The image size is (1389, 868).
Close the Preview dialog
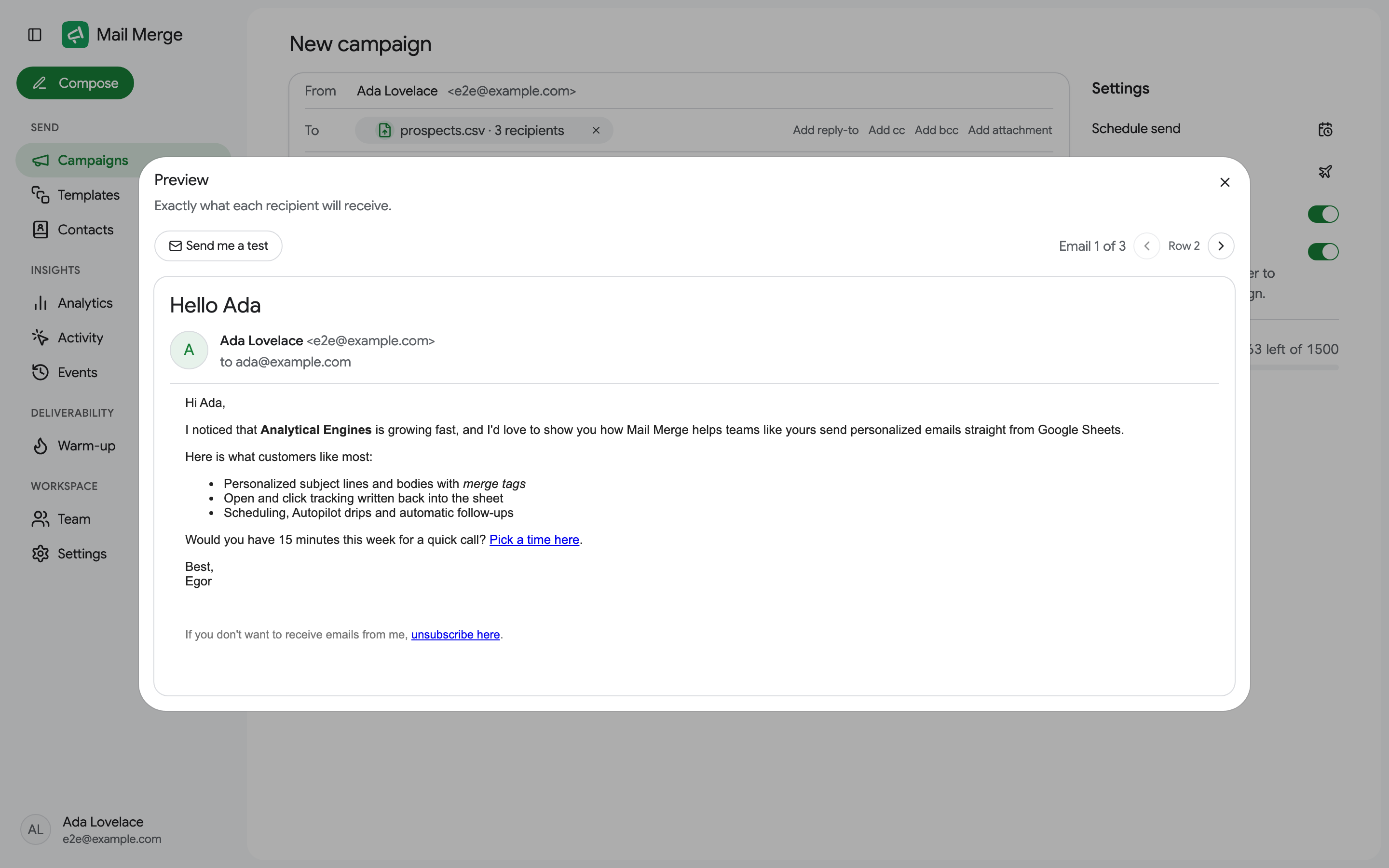tap(1224, 183)
